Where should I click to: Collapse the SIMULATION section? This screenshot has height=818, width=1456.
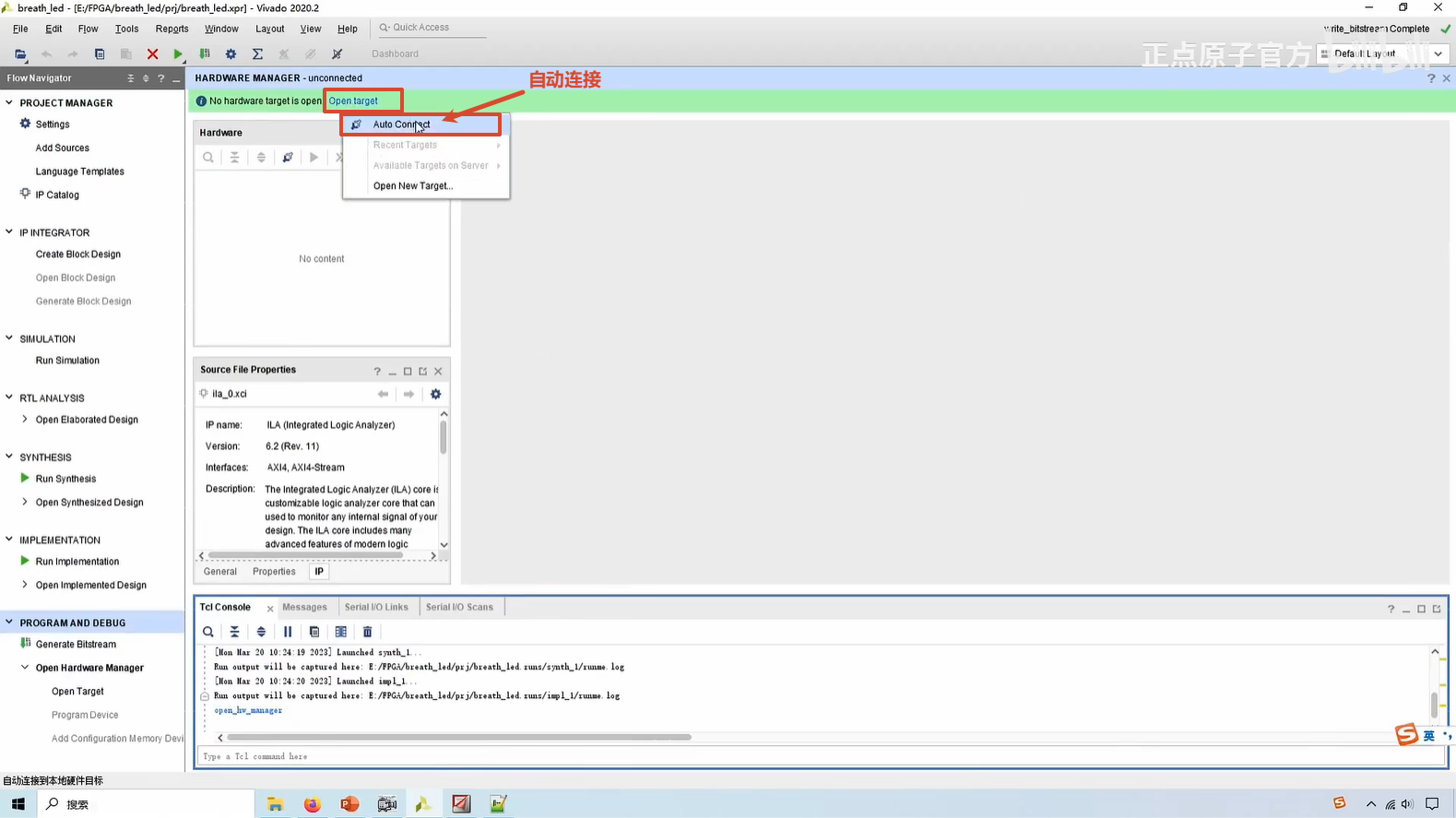coord(9,338)
